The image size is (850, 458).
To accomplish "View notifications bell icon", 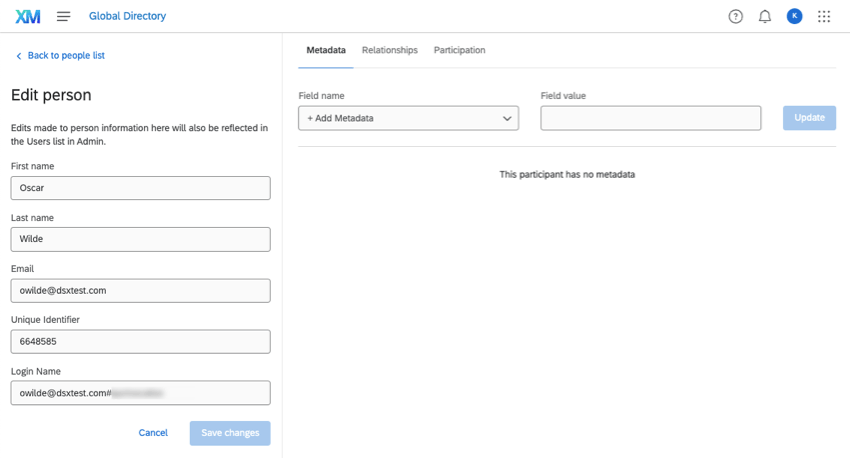I will [765, 16].
